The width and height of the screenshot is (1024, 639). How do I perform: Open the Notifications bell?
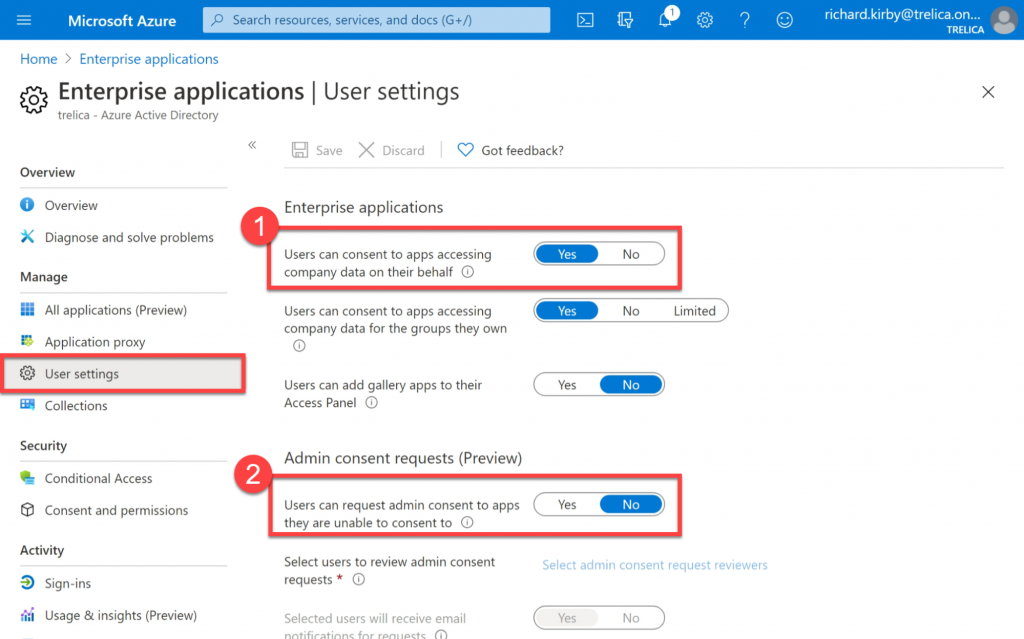665,19
